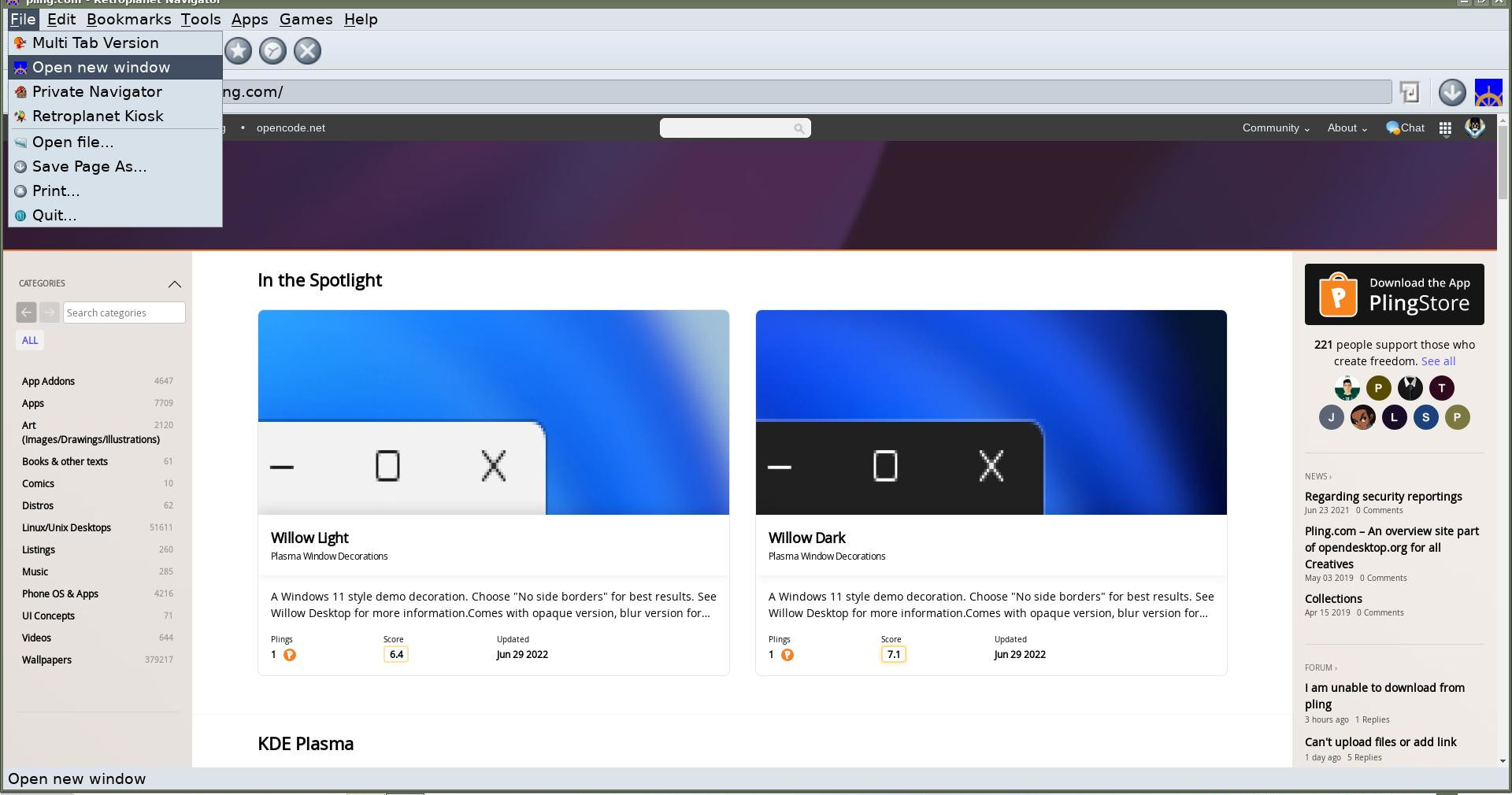Click the first supporter avatar with green shirt
The width and height of the screenshot is (1512, 795).
[1347, 388]
